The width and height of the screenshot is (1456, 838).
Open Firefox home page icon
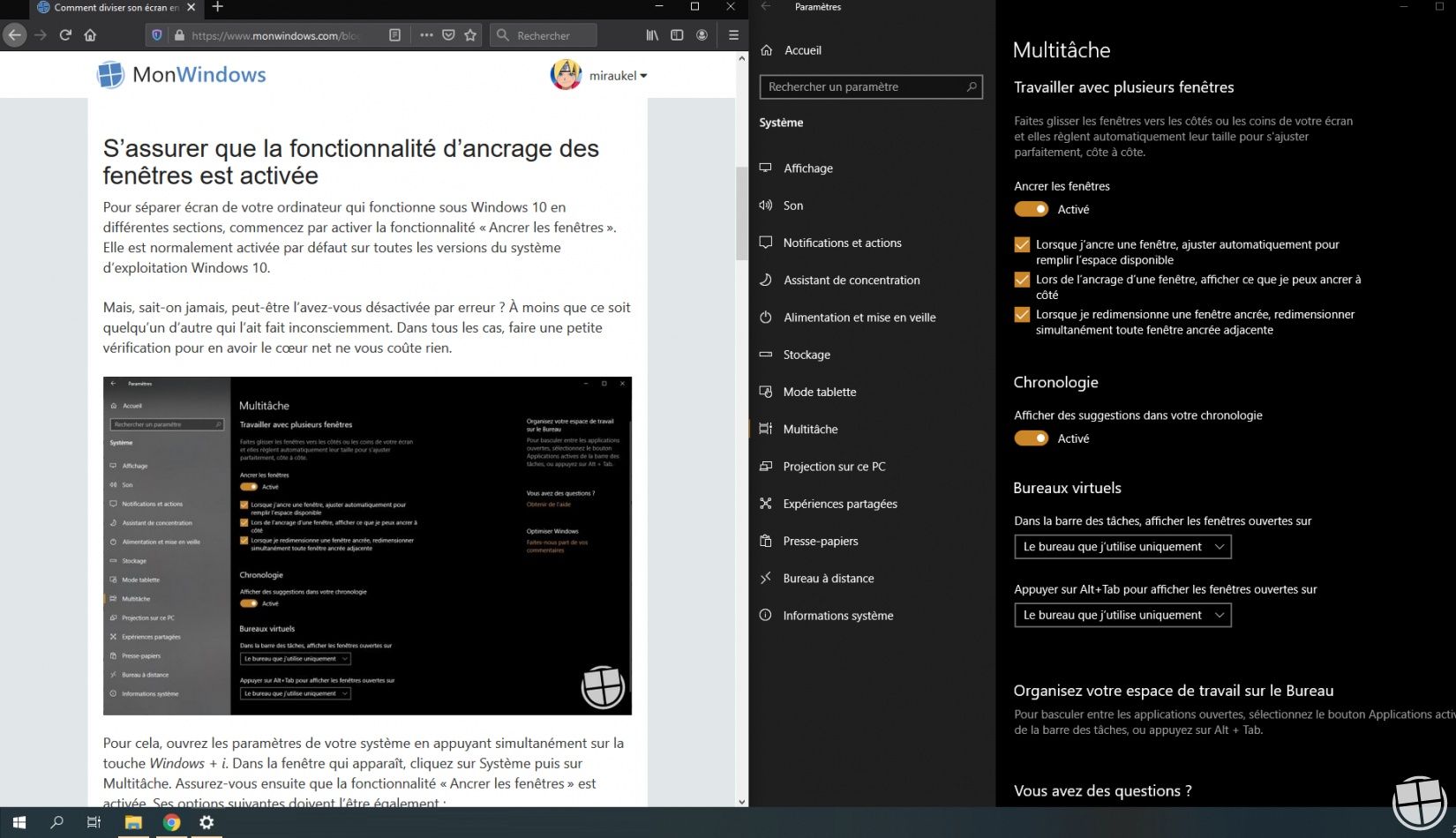90,35
